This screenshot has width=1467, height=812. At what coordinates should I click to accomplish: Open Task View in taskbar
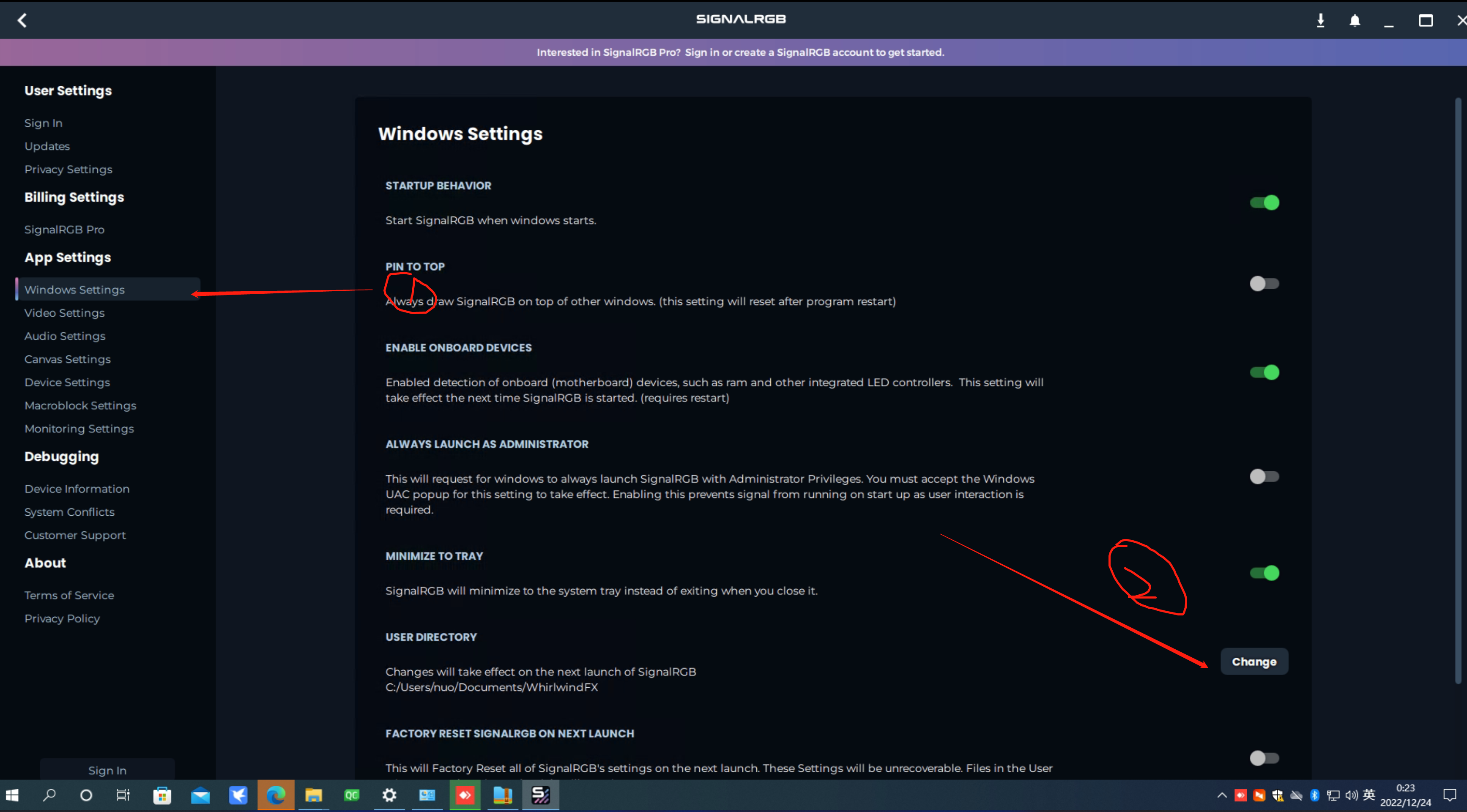click(123, 795)
